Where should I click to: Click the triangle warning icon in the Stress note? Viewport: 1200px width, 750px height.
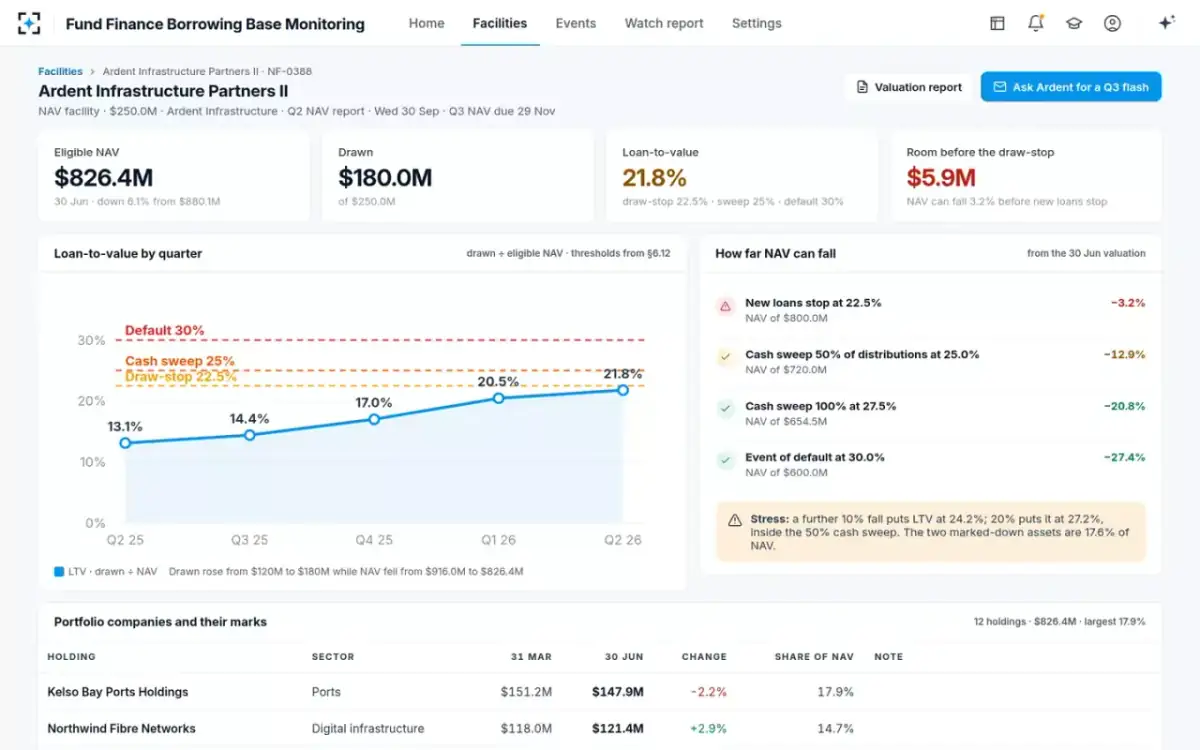[735, 520]
